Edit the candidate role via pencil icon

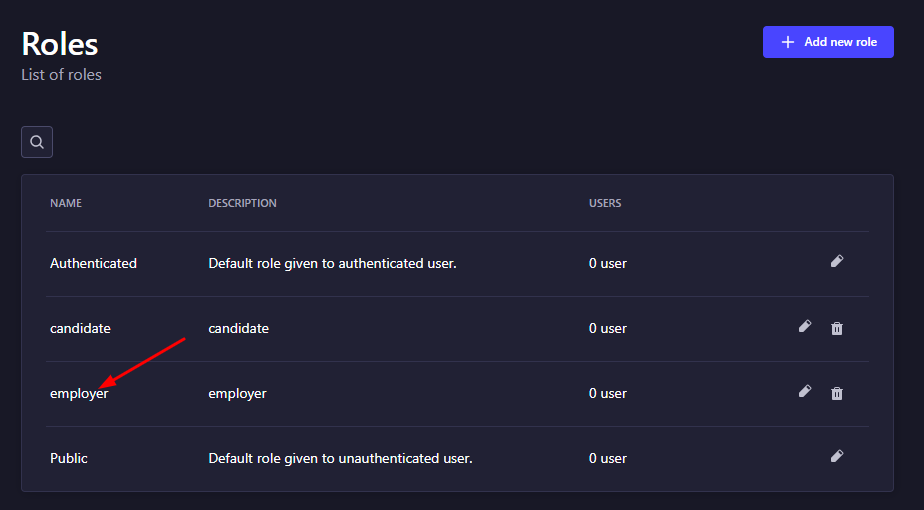[805, 326]
